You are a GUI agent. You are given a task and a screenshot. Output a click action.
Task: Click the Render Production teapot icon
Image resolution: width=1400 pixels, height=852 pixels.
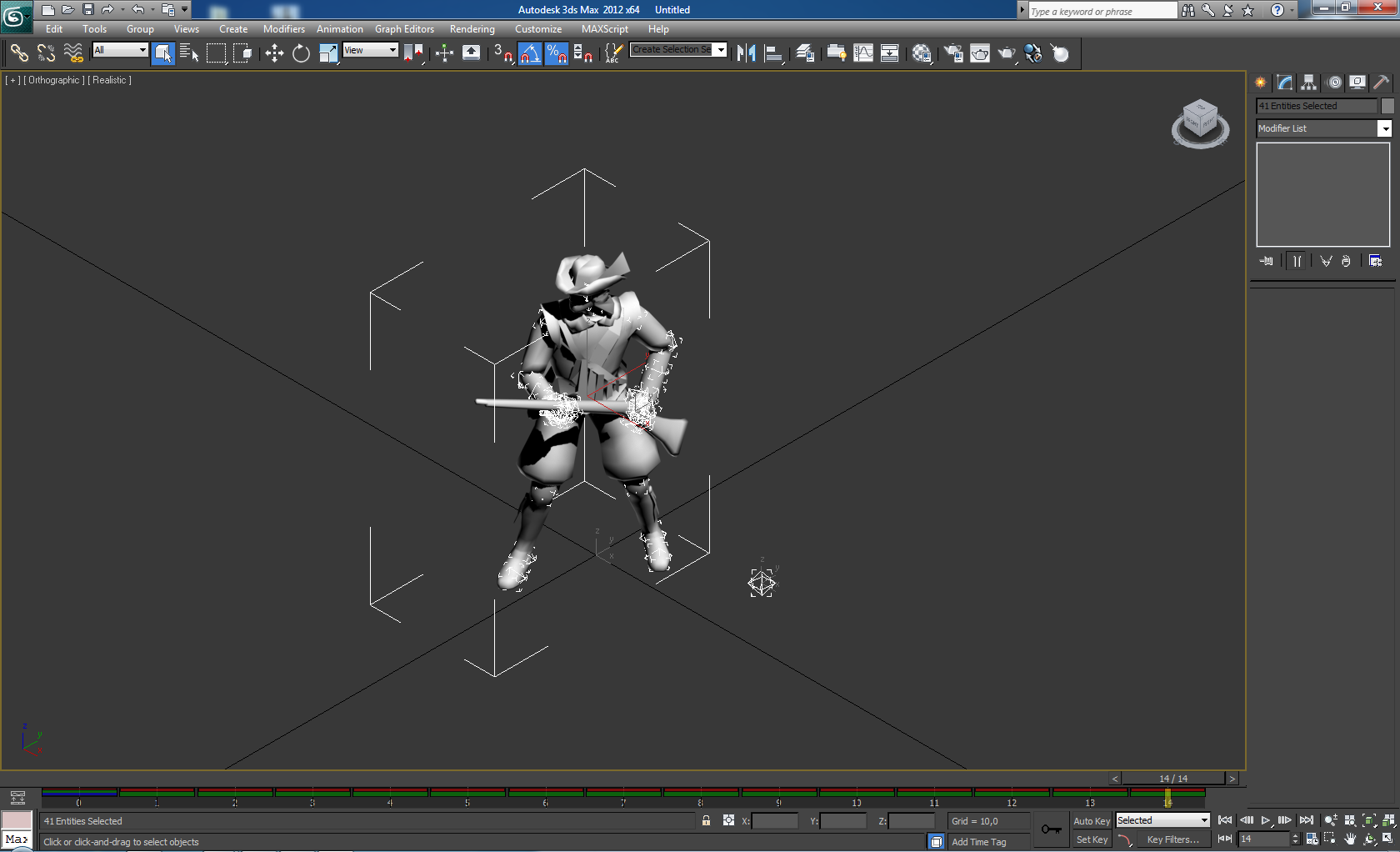click(1007, 53)
